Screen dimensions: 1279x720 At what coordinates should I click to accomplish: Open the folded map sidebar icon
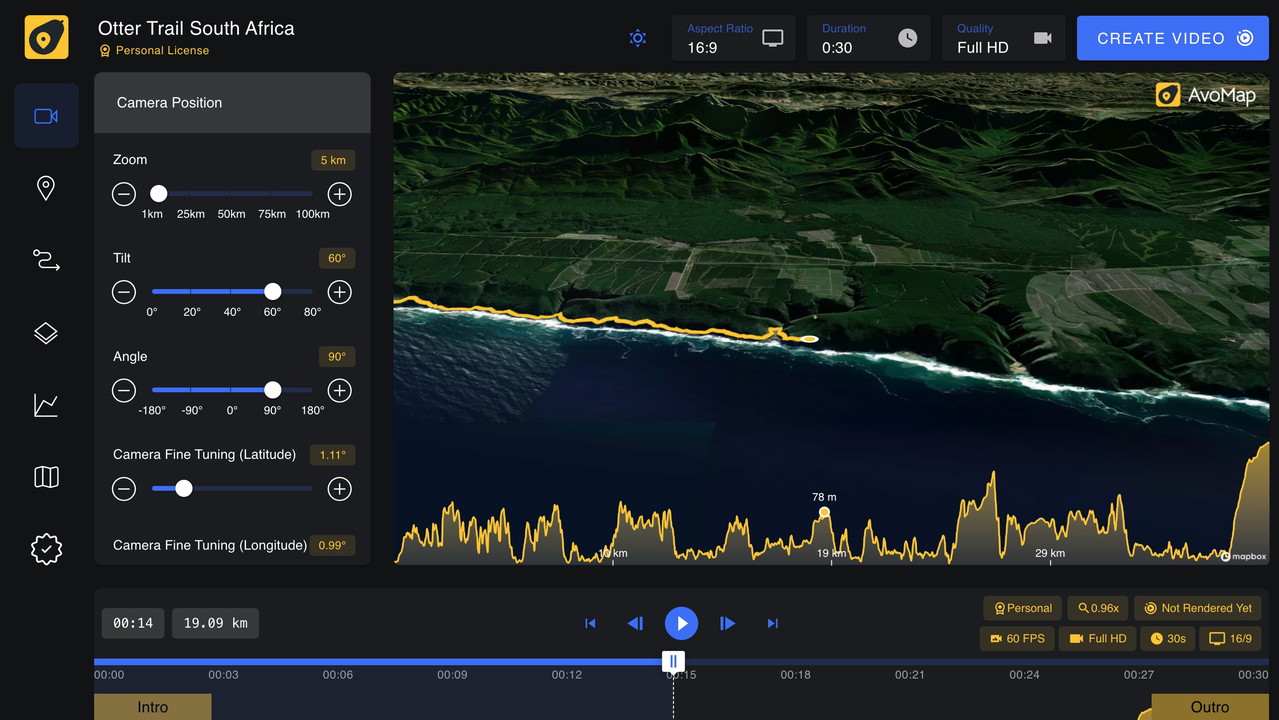pyautogui.click(x=46, y=477)
